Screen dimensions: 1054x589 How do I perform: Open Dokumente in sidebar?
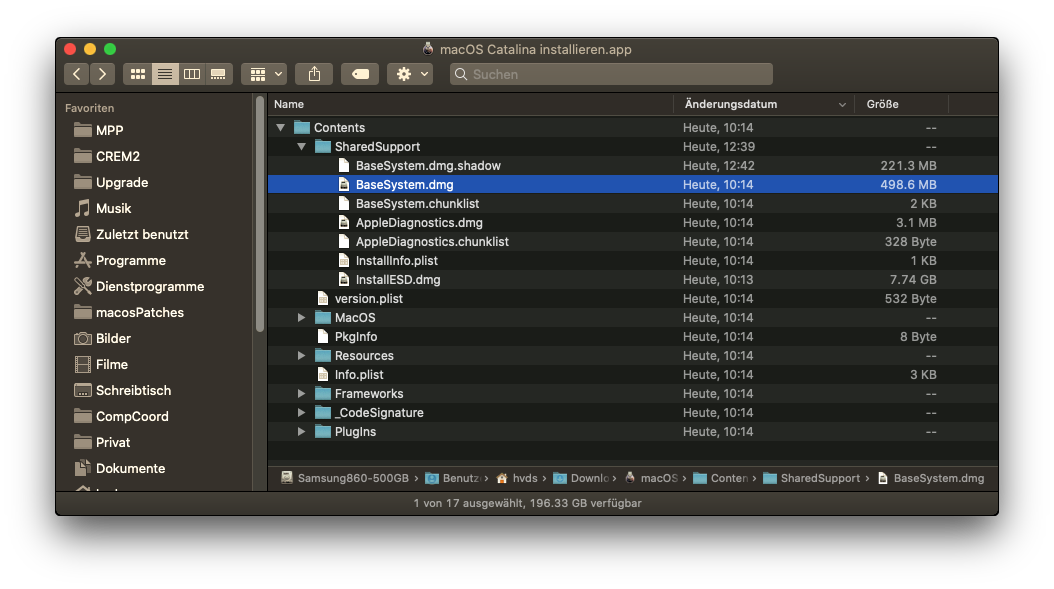119,468
